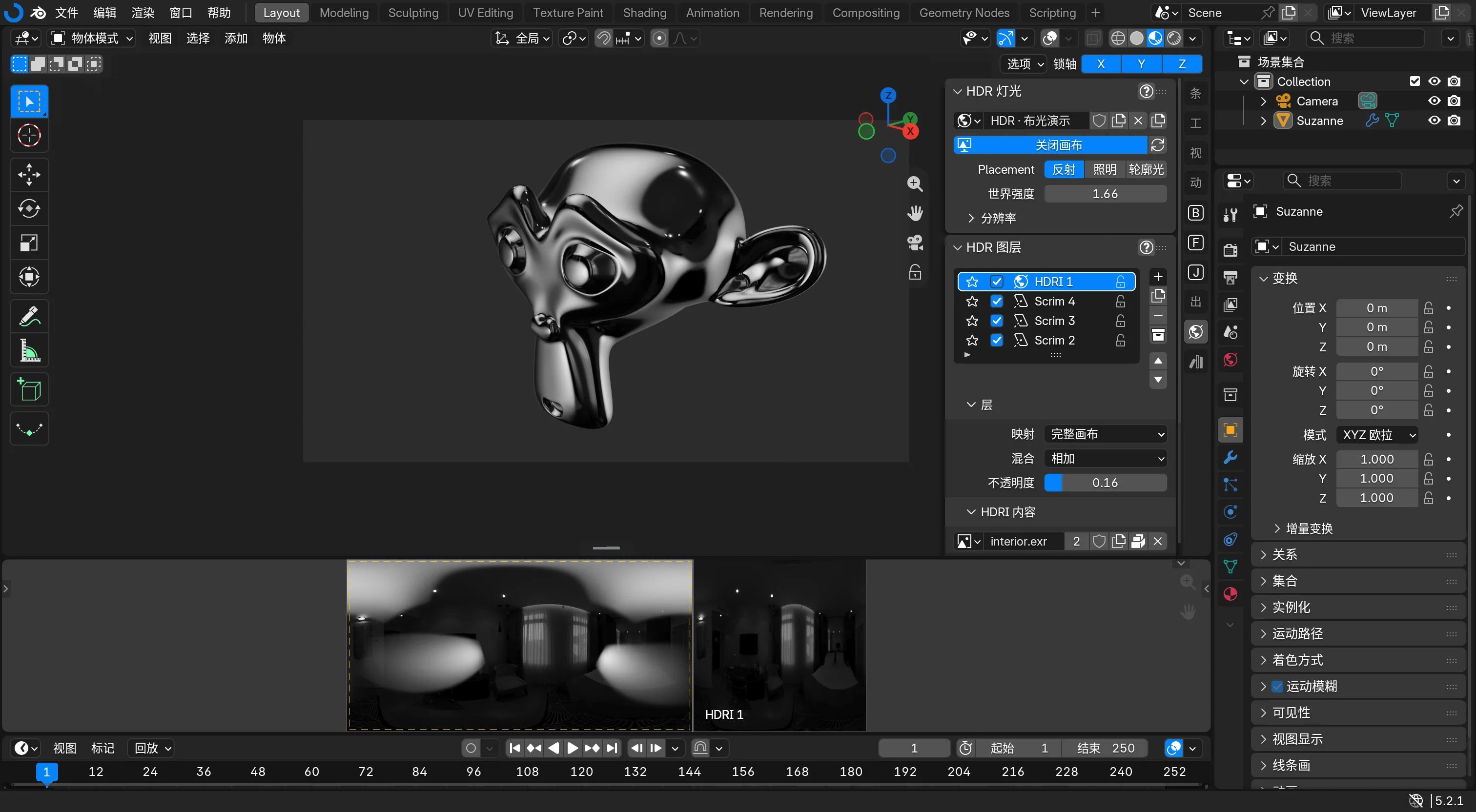This screenshot has height=812, width=1476.
Task: Select the 轮廓光 placement button
Action: 1146,170
